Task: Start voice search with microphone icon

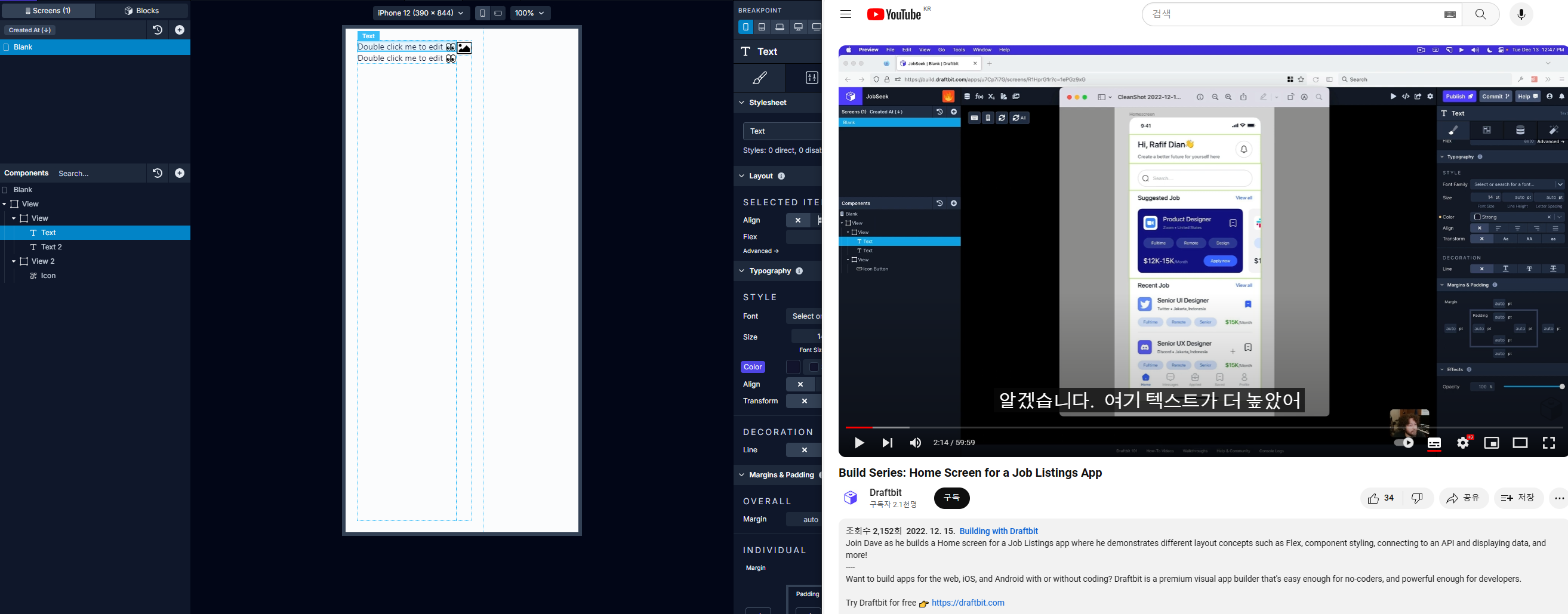Action: (1521, 14)
